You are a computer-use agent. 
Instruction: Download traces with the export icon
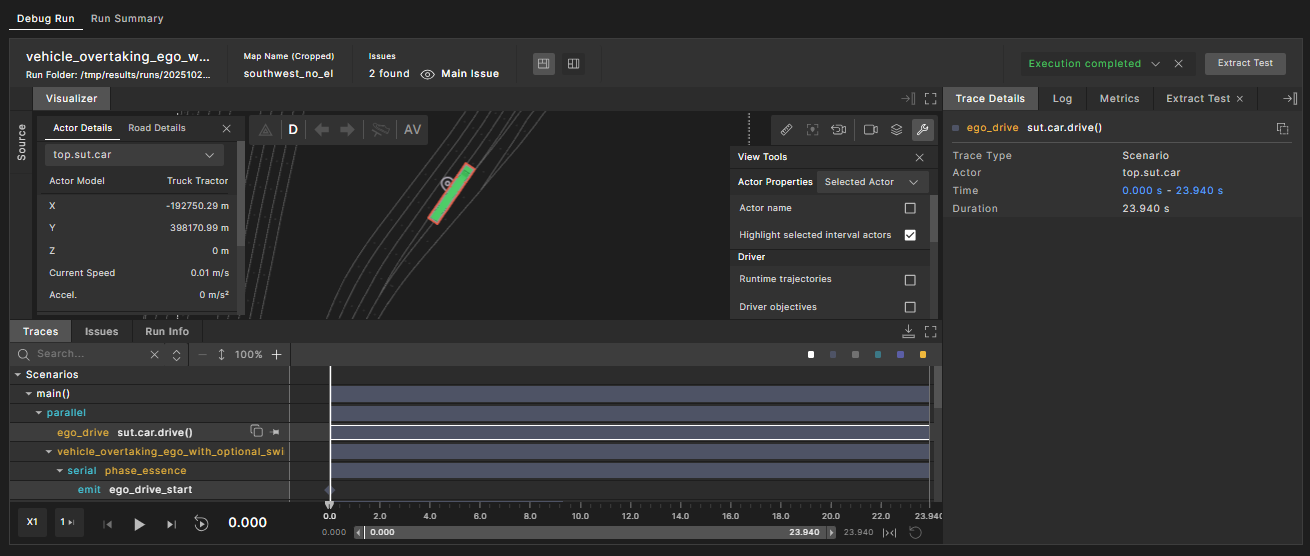tap(908, 331)
